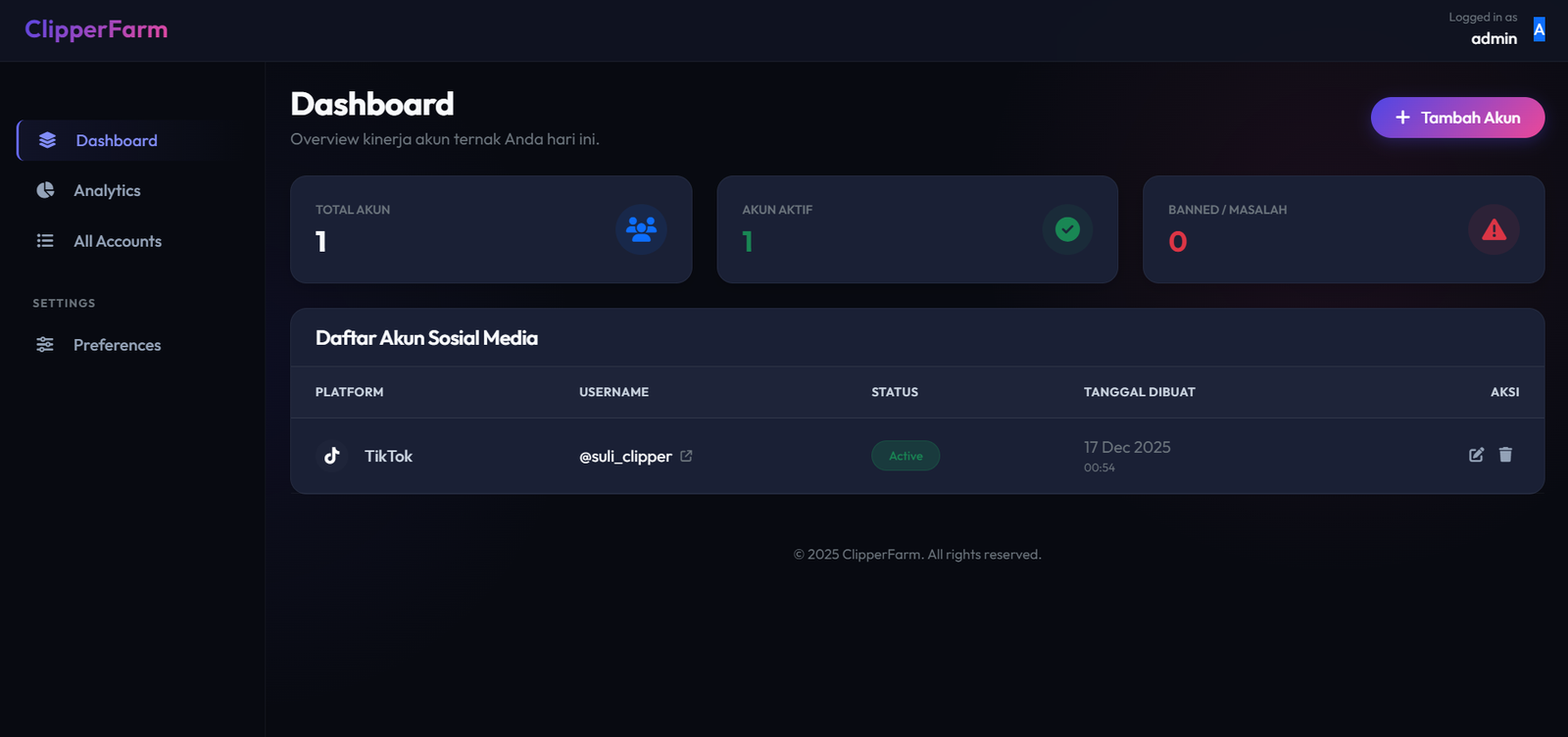Click the All Accounts list icon
Screen dimensions: 1568x737
pyautogui.click(x=44, y=240)
